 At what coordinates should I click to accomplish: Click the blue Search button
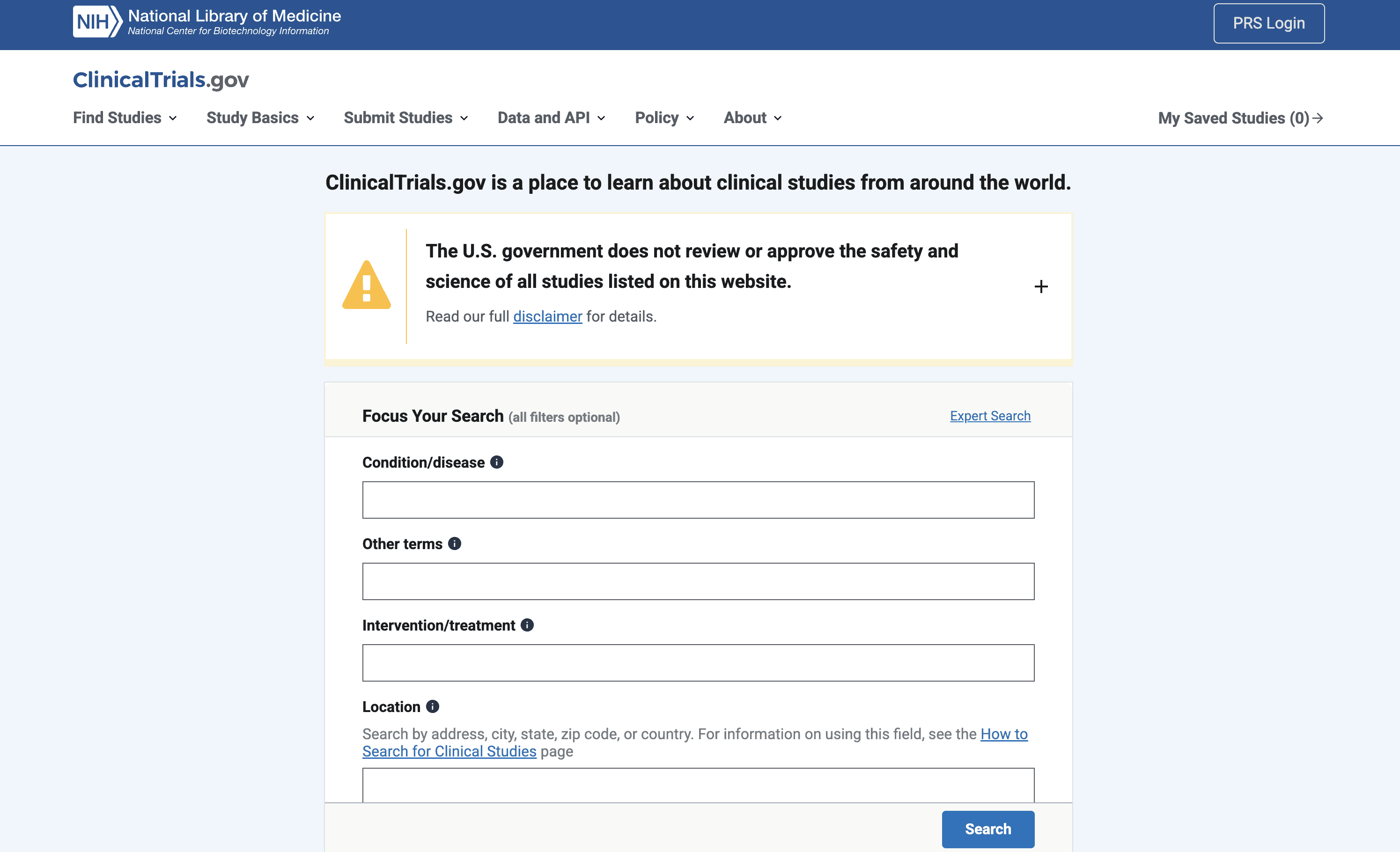(x=987, y=829)
